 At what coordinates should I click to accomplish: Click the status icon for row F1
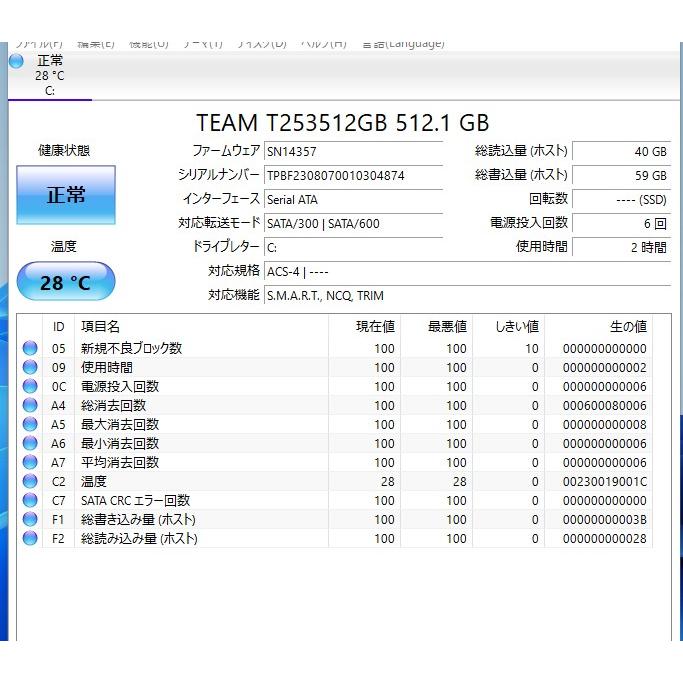[30, 519]
